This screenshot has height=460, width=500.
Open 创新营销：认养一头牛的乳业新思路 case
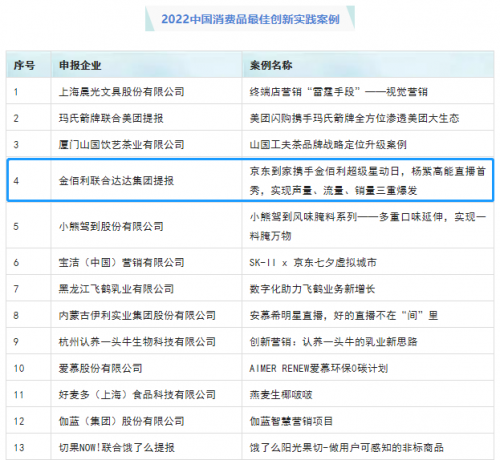click(x=333, y=342)
